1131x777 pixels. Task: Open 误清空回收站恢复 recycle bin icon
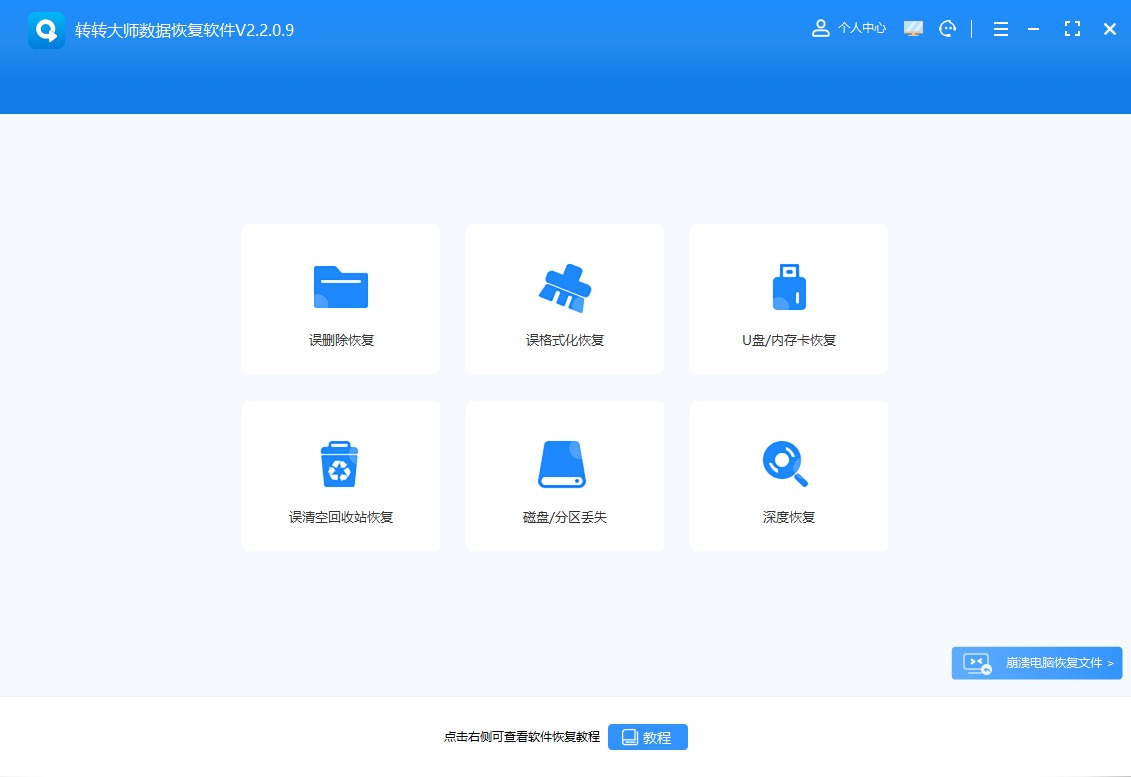coord(340,464)
